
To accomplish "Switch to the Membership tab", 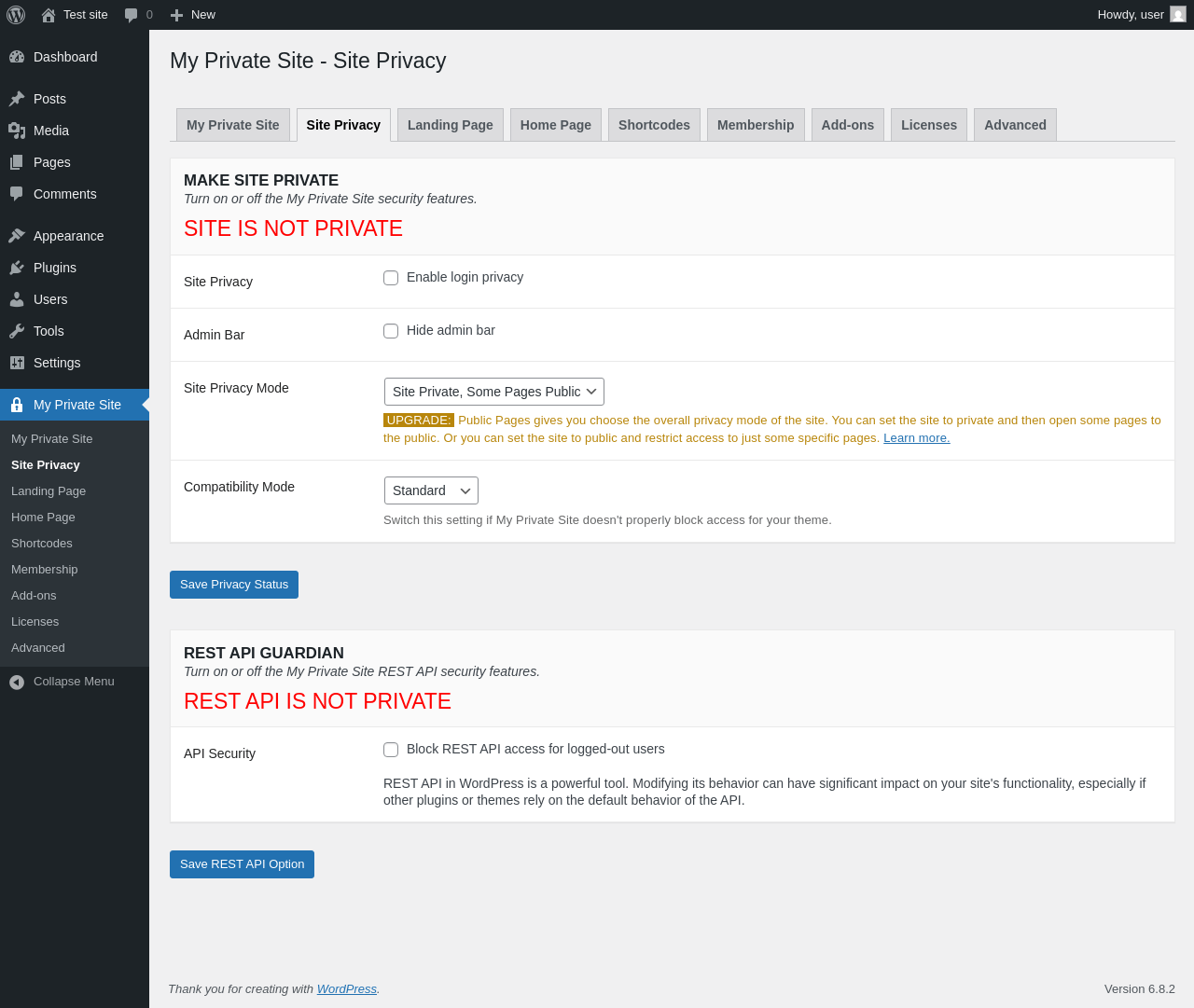I will (756, 125).
